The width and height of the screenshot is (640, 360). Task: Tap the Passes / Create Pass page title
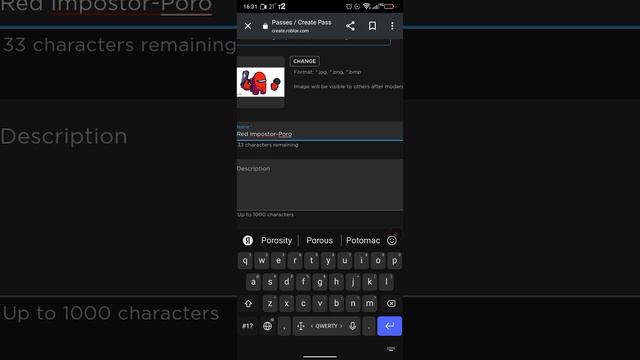[x=302, y=22]
